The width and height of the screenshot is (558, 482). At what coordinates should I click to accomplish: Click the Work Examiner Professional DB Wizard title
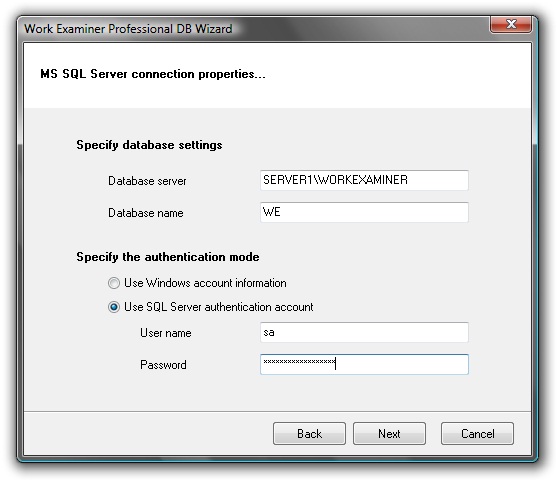click(128, 28)
